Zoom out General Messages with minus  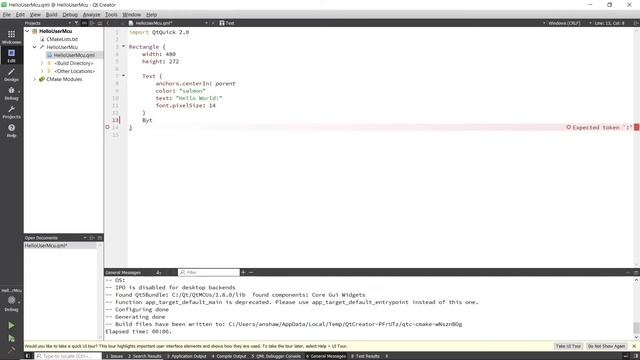click(x=251, y=272)
